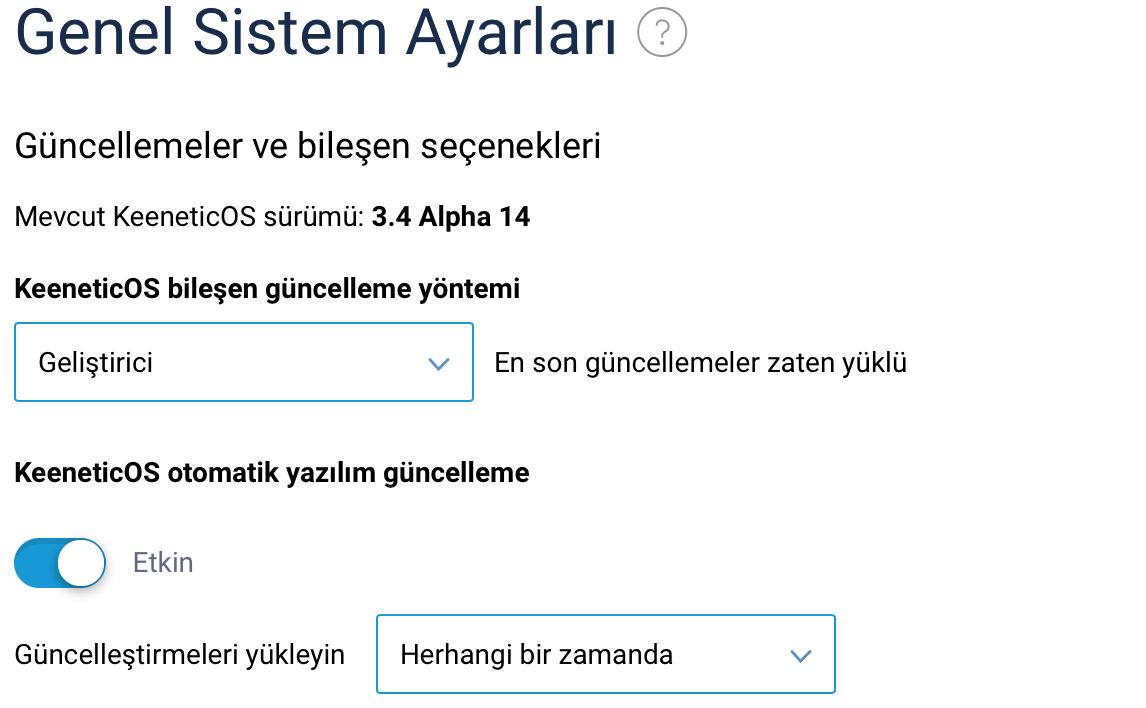This screenshot has height=708, width=1146.
Task: Click the white knob of Etkin switch
Action: (x=81, y=563)
